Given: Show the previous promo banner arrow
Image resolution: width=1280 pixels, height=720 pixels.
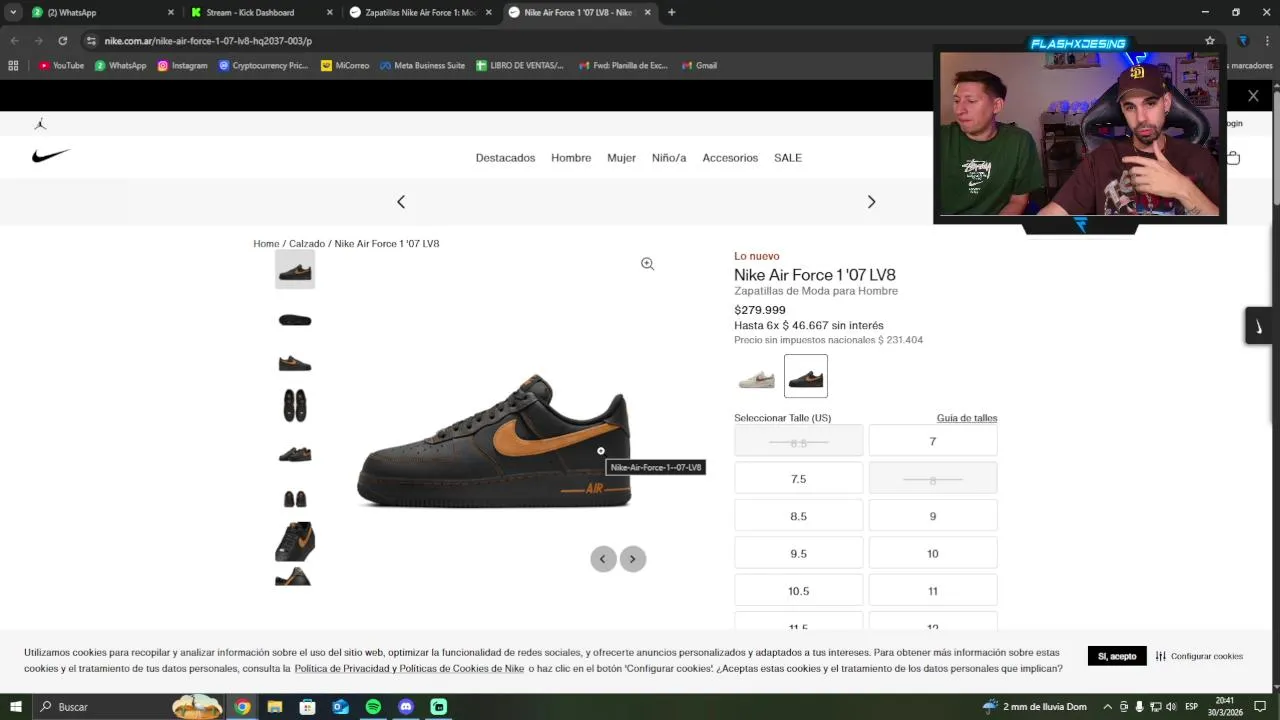Looking at the screenshot, I should coord(401,202).
